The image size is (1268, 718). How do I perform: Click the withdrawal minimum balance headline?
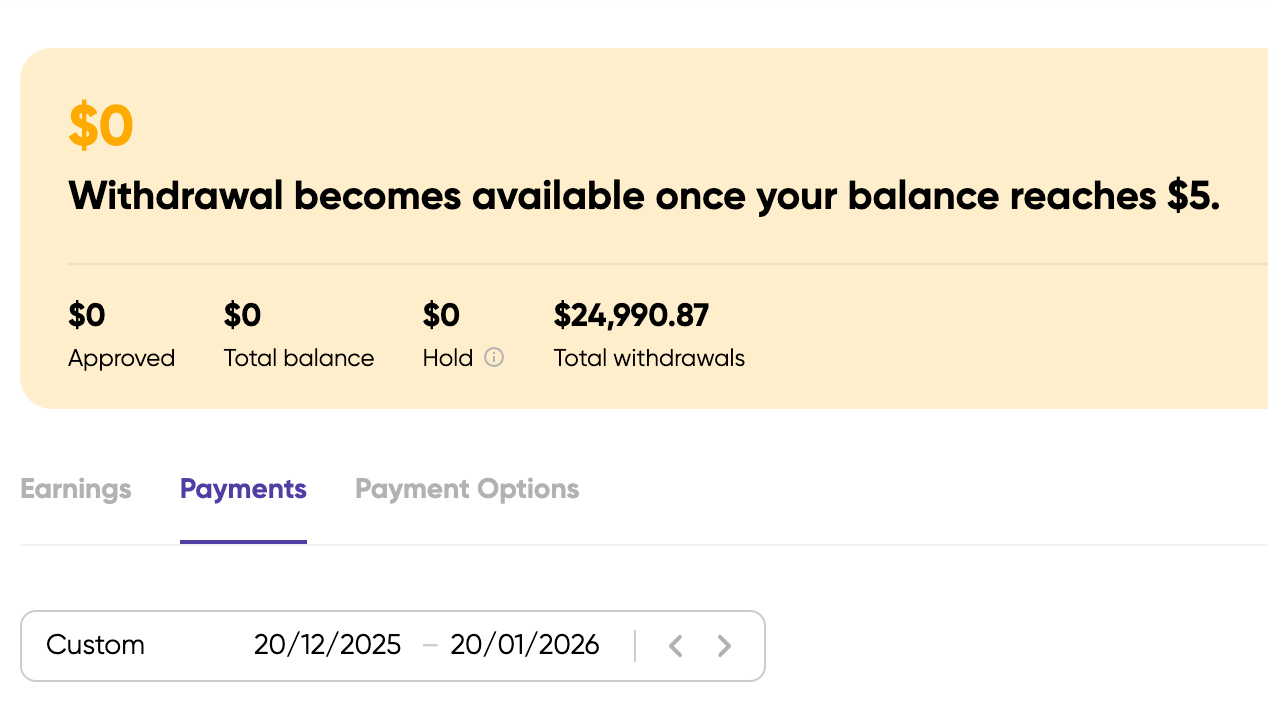644,196
